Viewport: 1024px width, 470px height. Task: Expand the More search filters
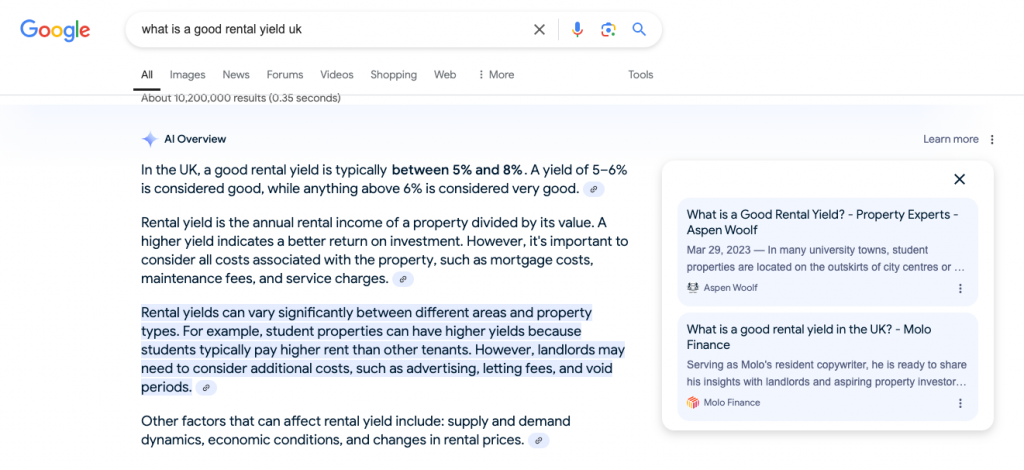tap(496, 75)
